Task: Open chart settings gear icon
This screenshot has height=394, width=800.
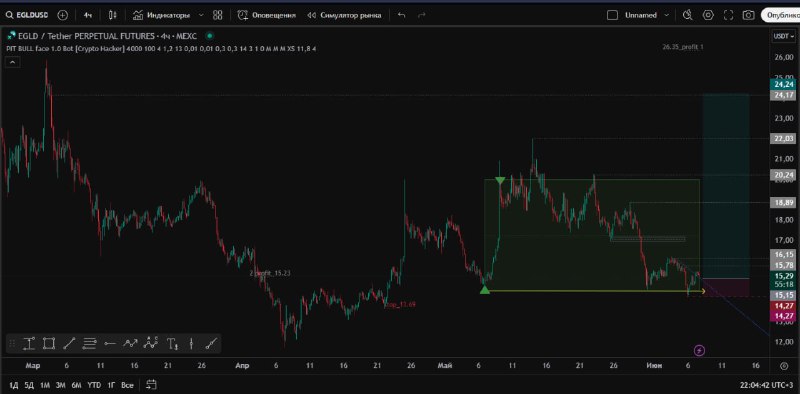Action: click(x=708, y=15)
